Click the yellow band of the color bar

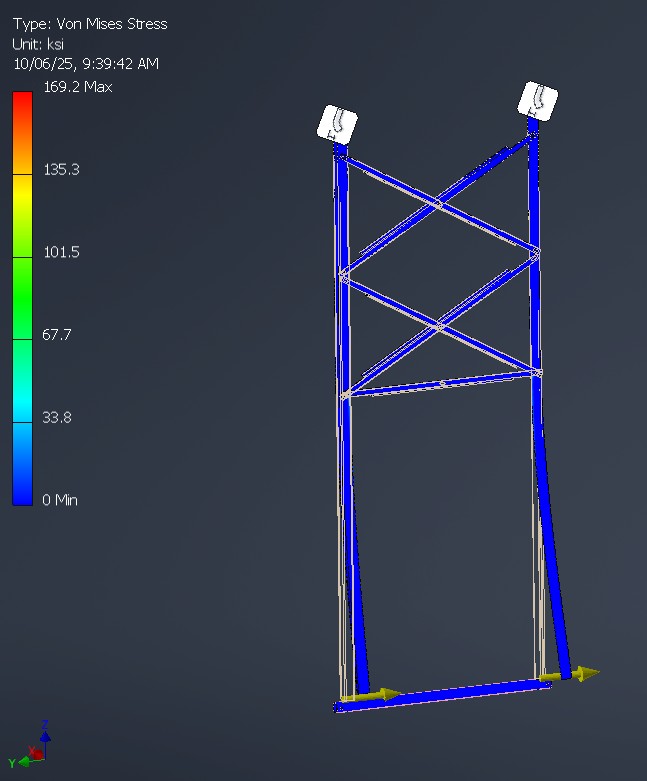(x=22, y=215)
